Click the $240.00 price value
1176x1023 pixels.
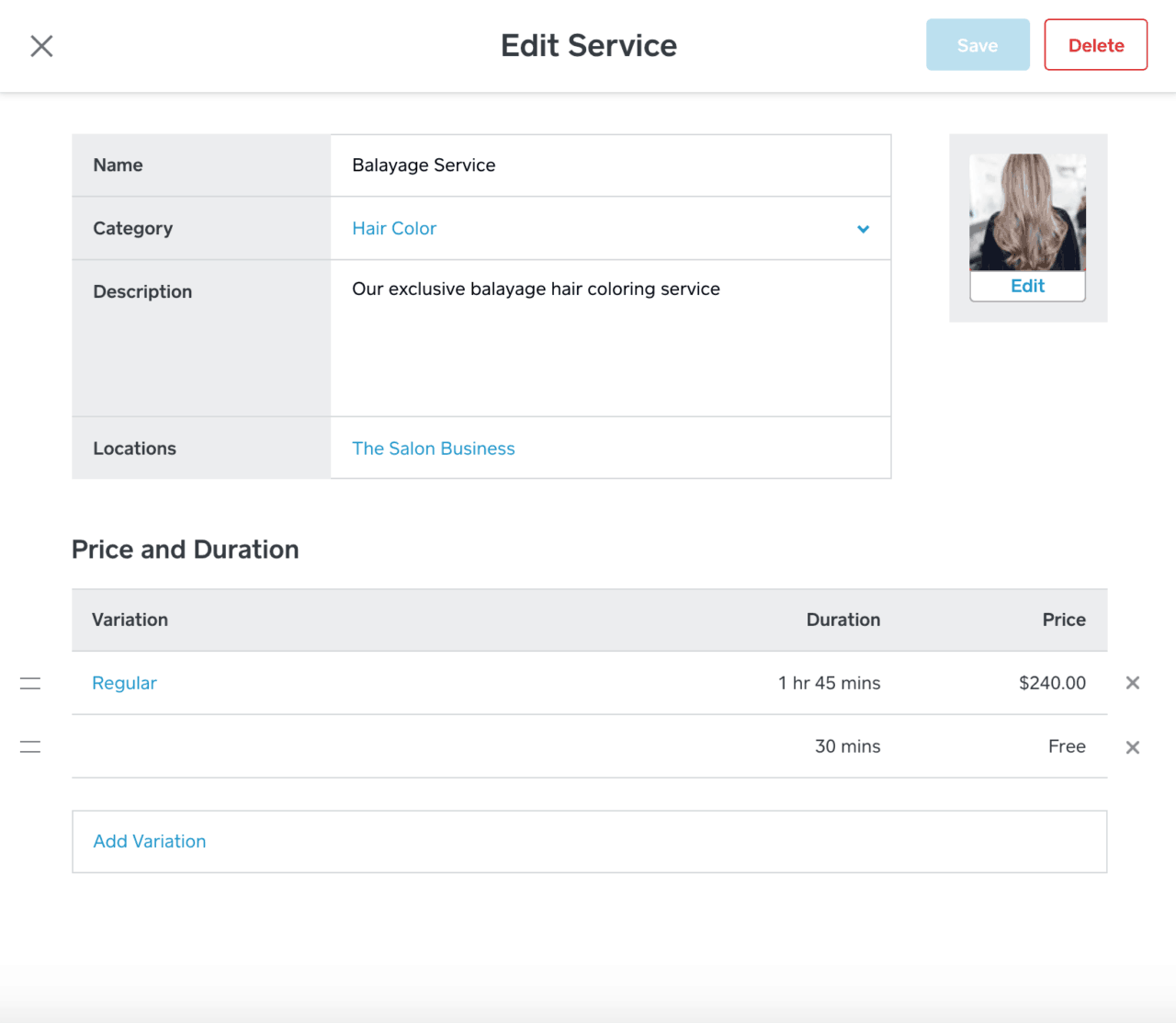(x=1052, y=683)
